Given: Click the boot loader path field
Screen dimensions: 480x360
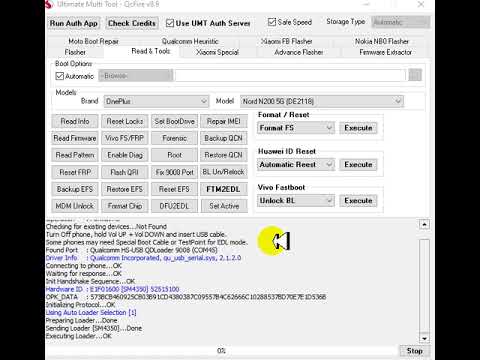Looking at the screenshot, I should point(290,76).
